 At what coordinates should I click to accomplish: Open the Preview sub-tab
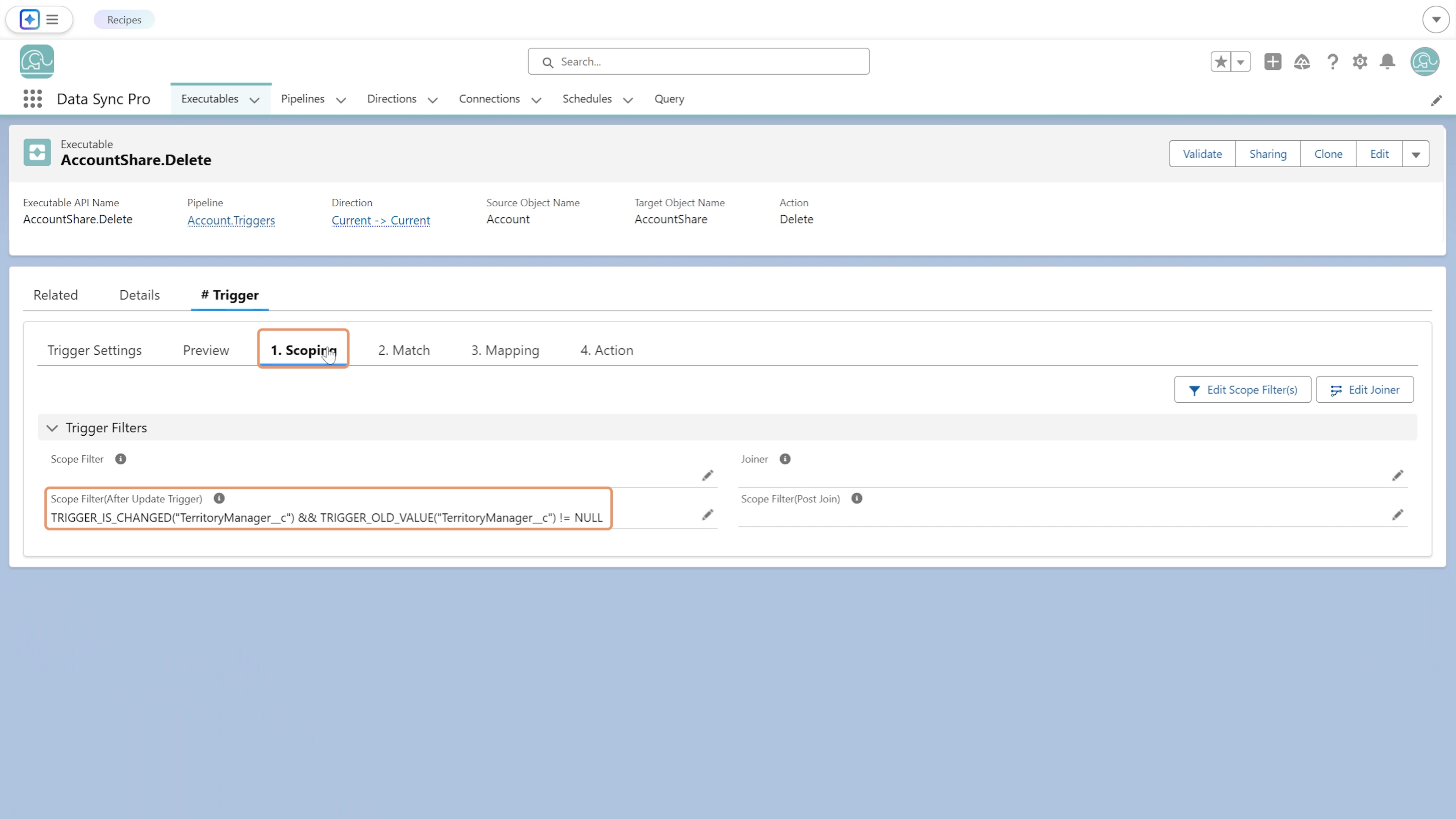[206, 350]
